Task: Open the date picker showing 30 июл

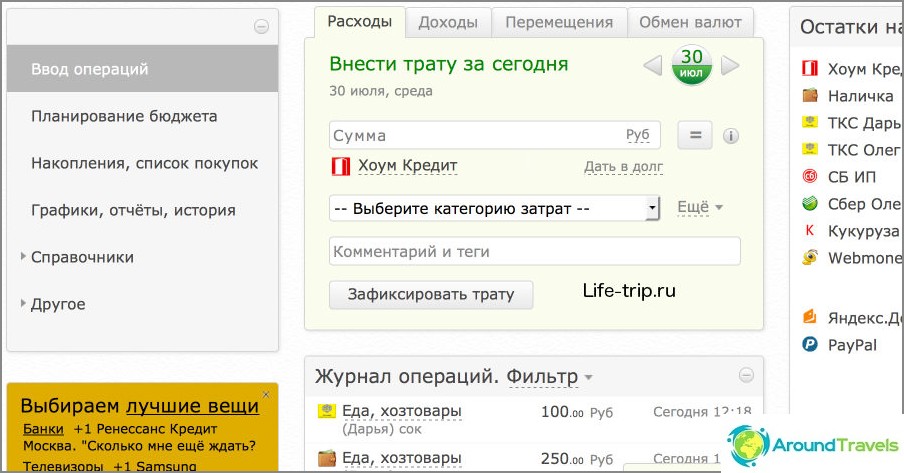Action: [x=691, y=64]
